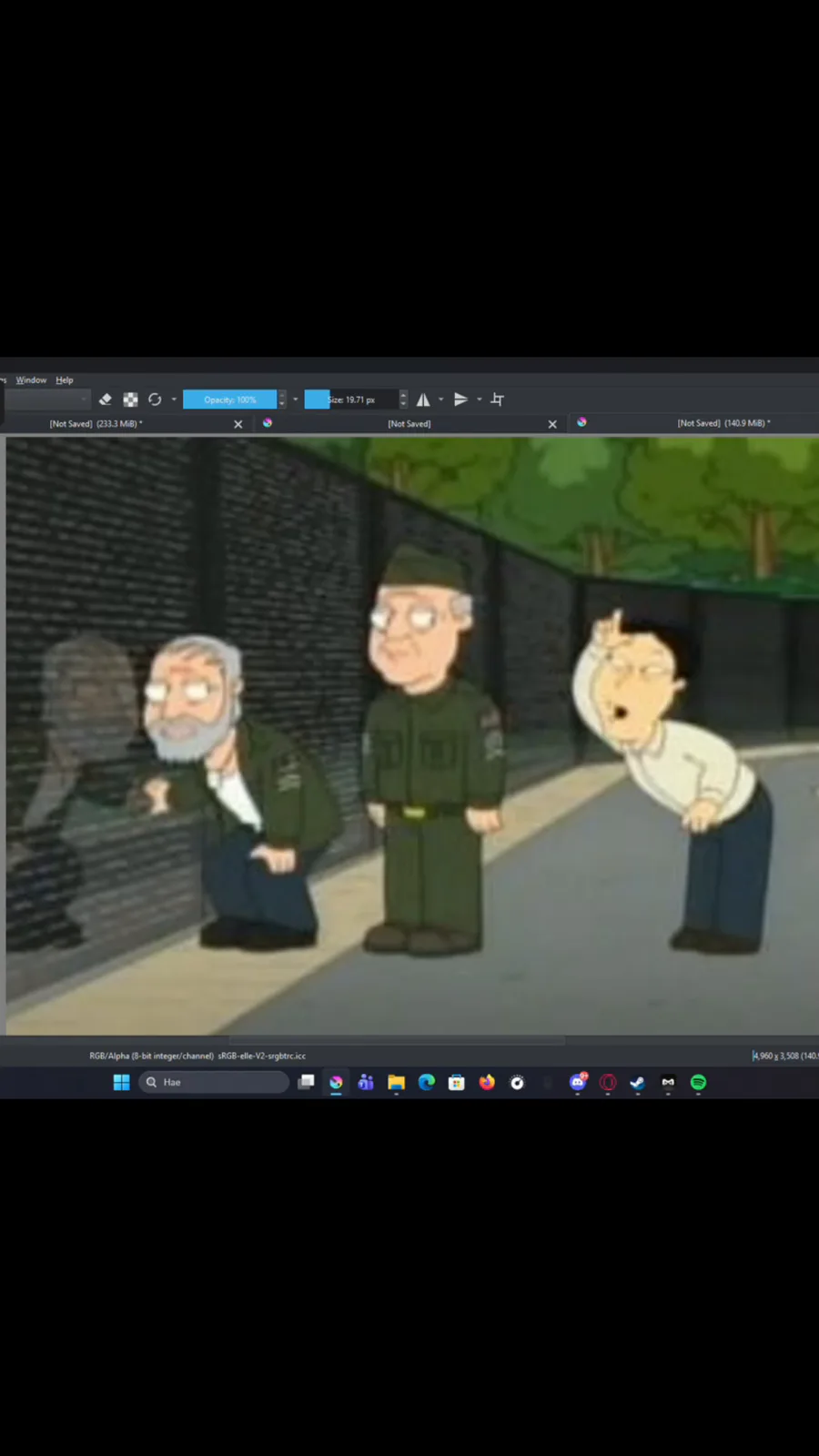Screen dimensions: 819x1456
Task: Click the Size stepper arrows
Action: pos(403,399)
